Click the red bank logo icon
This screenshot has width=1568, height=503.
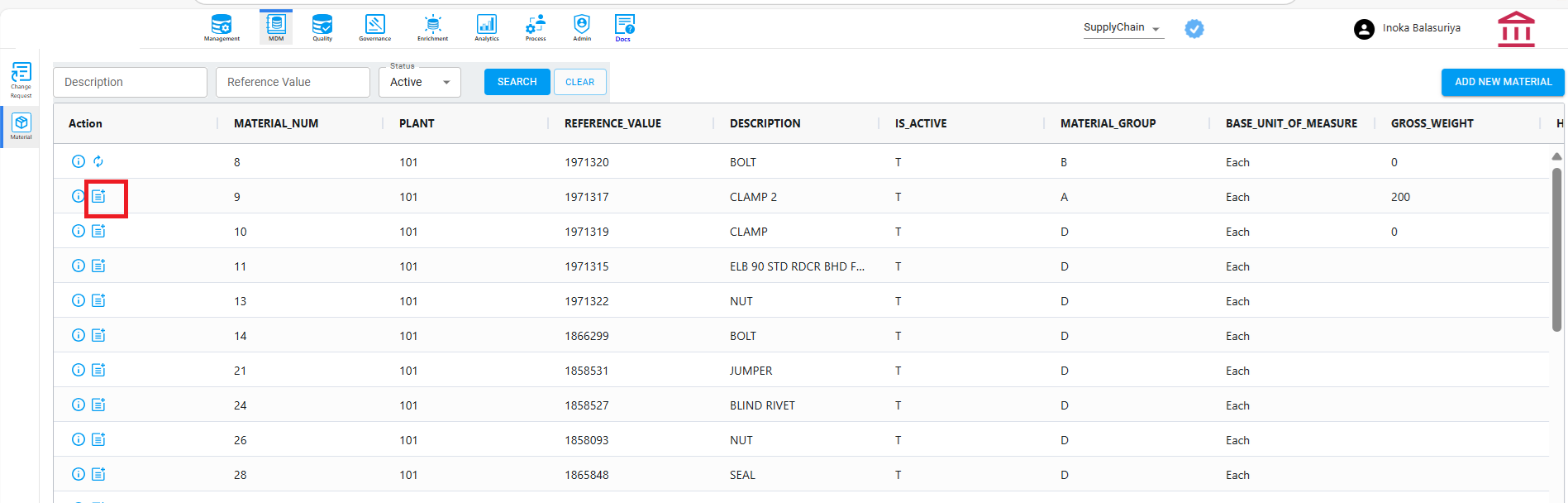1516,29
